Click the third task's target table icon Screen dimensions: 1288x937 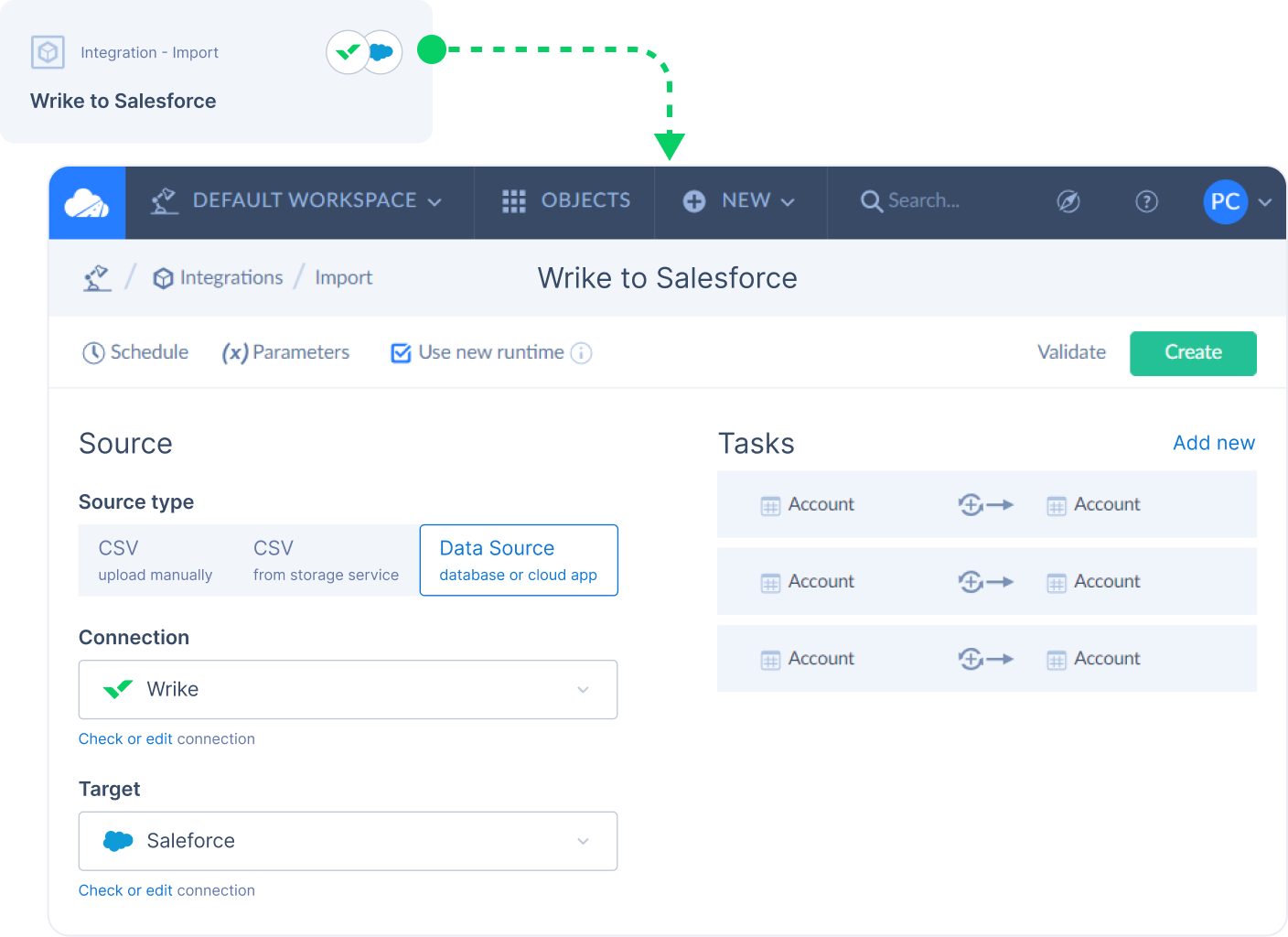[x=1057, y=661]
